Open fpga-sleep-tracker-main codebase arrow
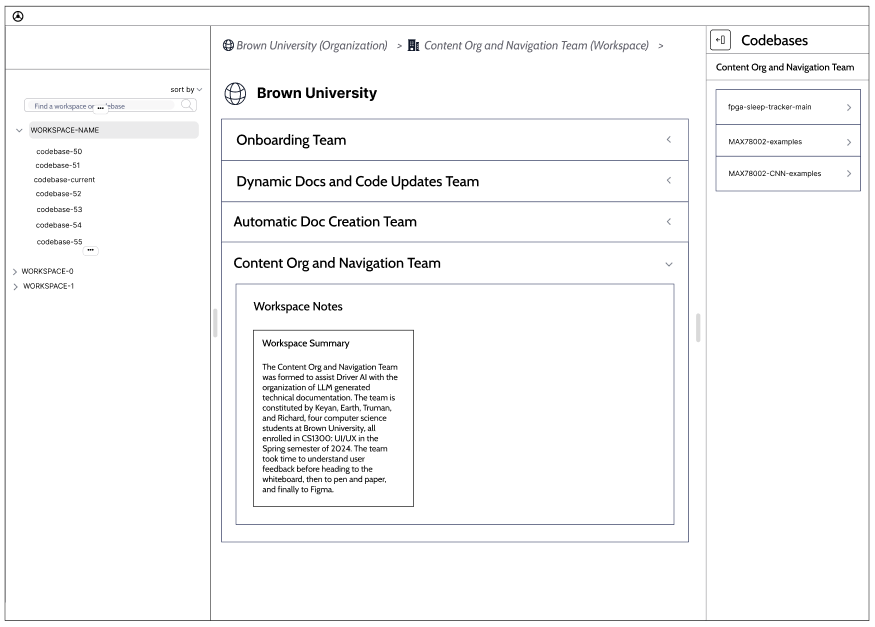This screenshot has width=875, height=627. 849,107
